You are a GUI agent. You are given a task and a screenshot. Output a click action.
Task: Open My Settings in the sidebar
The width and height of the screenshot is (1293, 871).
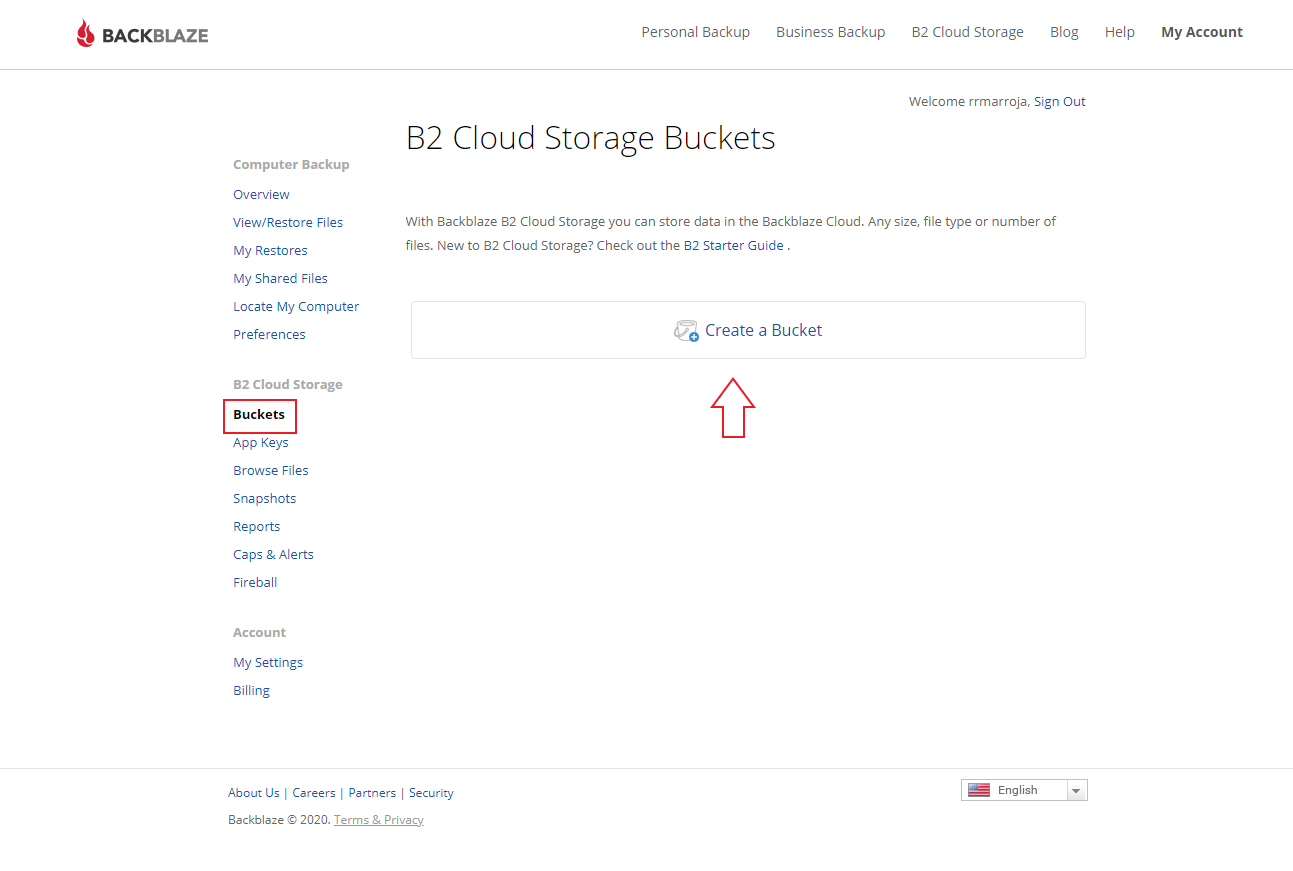(x=268, y=662)
